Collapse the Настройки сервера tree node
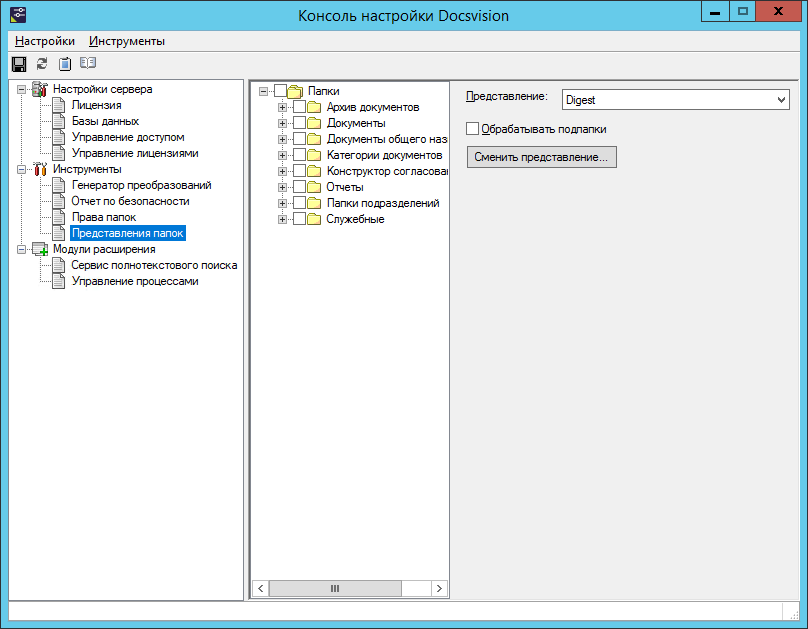Image resolution: width=808 pixels, height=629 pixels. pyautogui.click(x=22, y=90)
